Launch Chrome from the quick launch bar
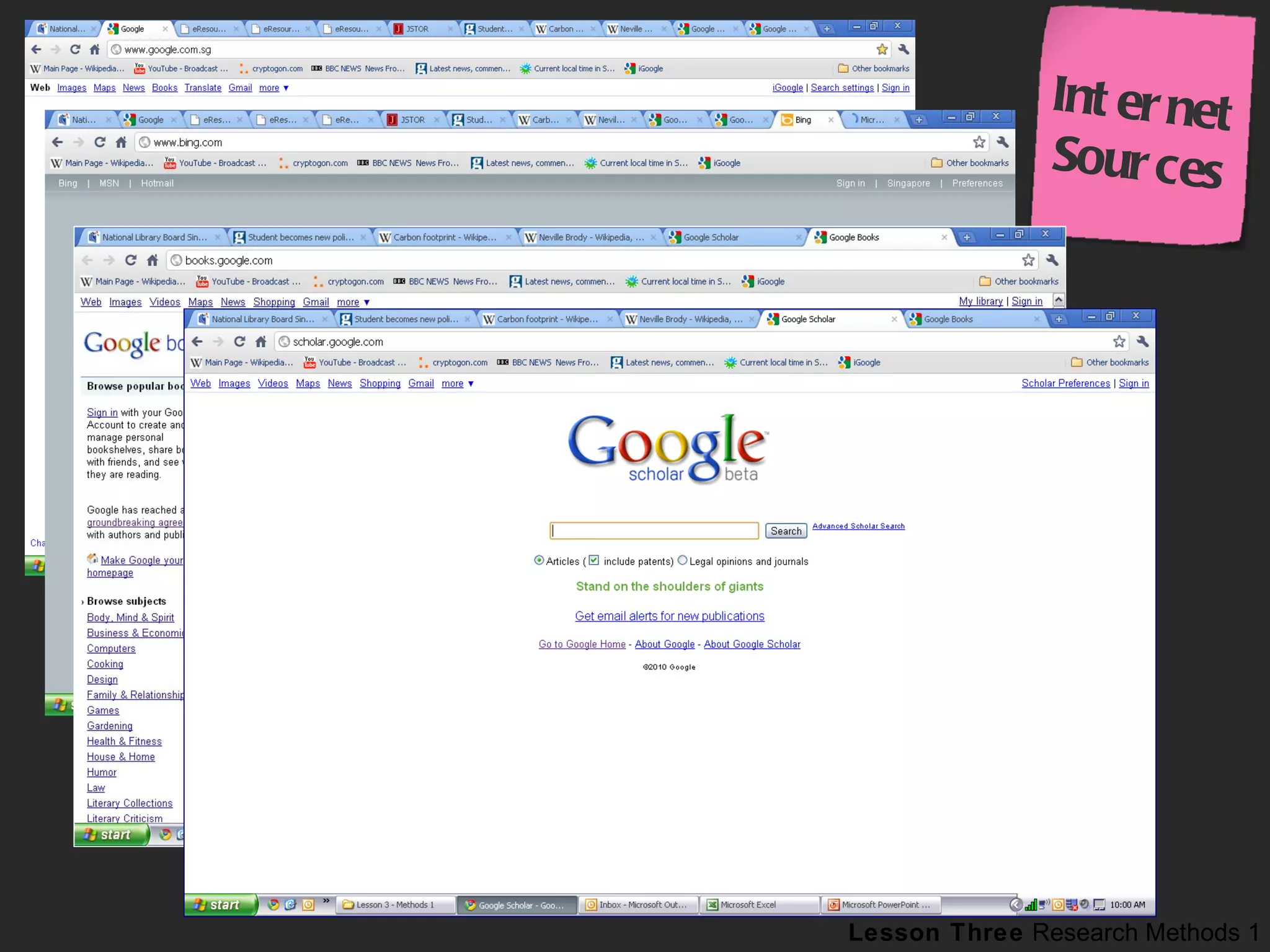Image resolution: width=1270 pixels, height=952 pixels. (x=273, y=905)
